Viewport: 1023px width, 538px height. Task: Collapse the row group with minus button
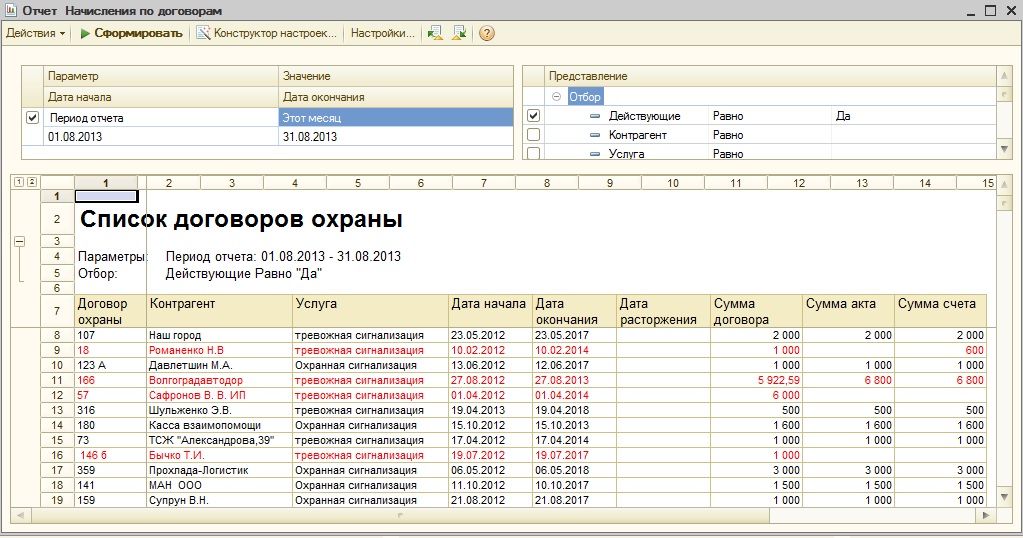[x=20, y=241]
